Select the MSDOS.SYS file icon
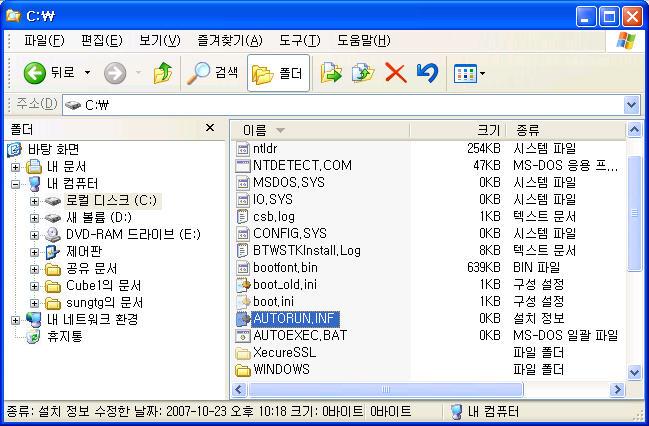The image size is (649, 426). pos(243,183)
